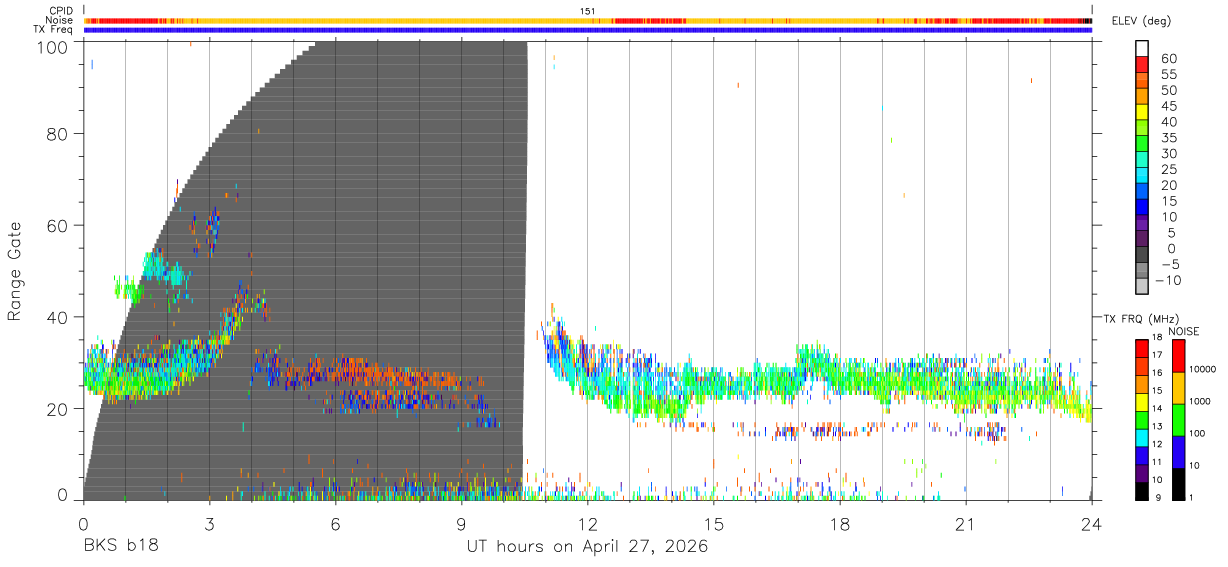Click UT hours axis tick 9

(462, 523)
